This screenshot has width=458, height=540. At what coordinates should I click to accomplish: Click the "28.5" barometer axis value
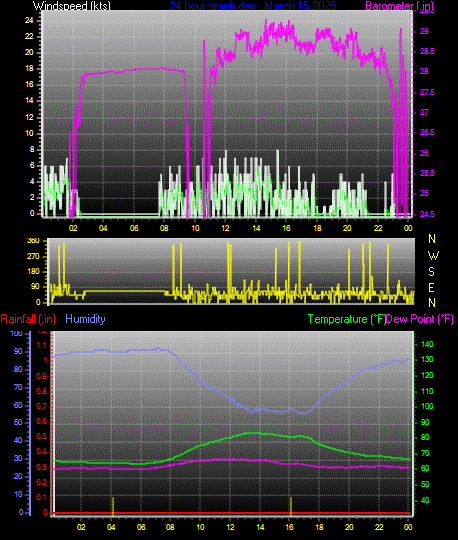click(427, 52)
